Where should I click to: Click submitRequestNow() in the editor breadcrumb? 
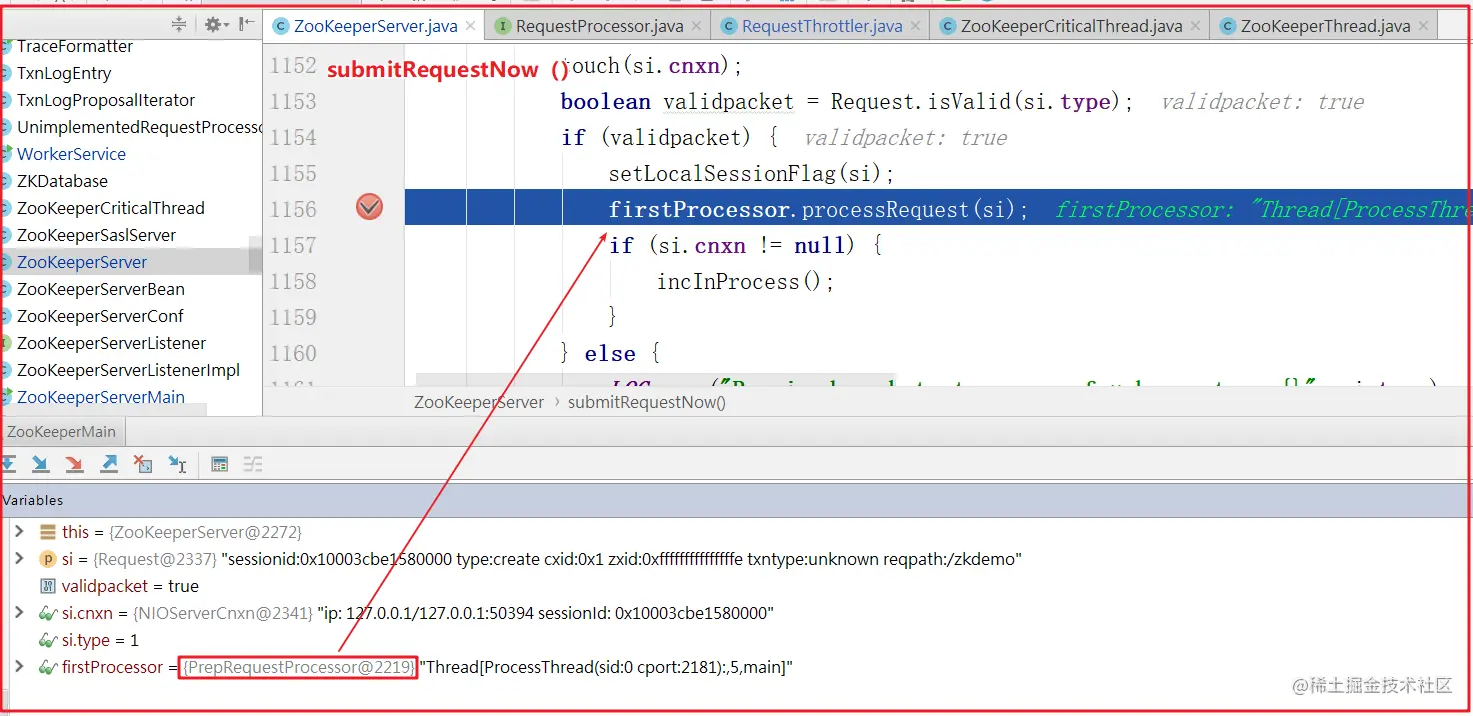click(647, 402)
